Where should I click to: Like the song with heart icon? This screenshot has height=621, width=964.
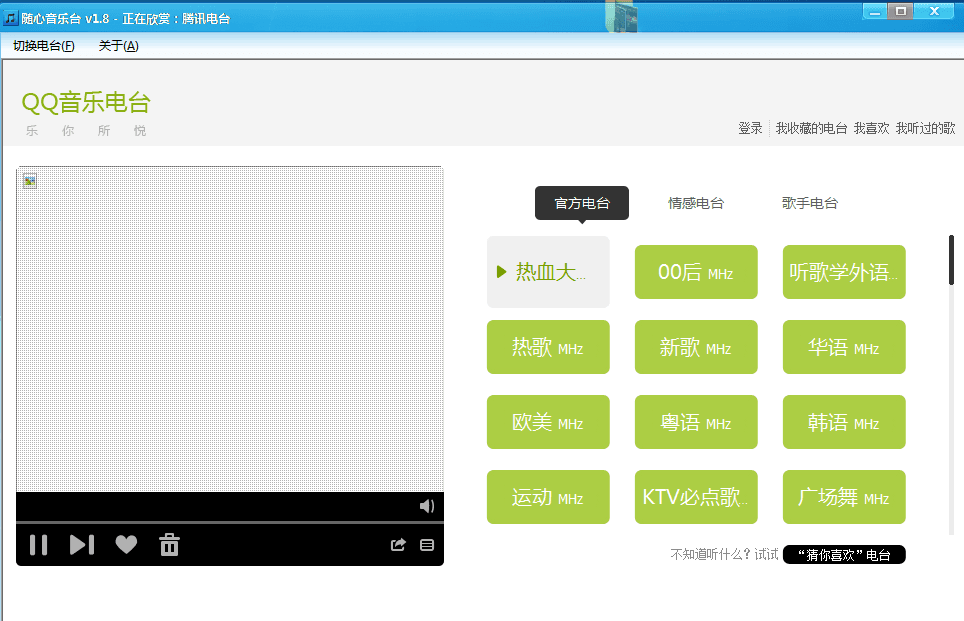(126, 545)
